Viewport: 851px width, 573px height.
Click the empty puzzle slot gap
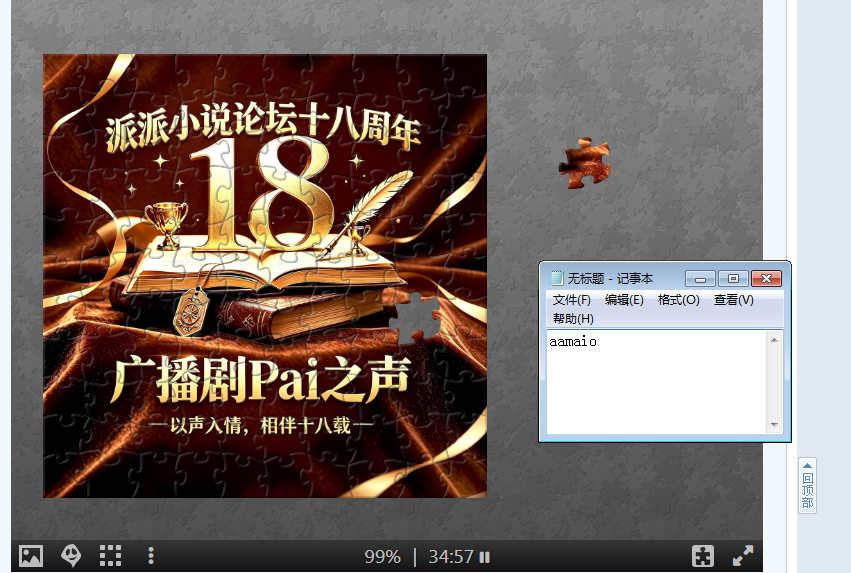416,317
